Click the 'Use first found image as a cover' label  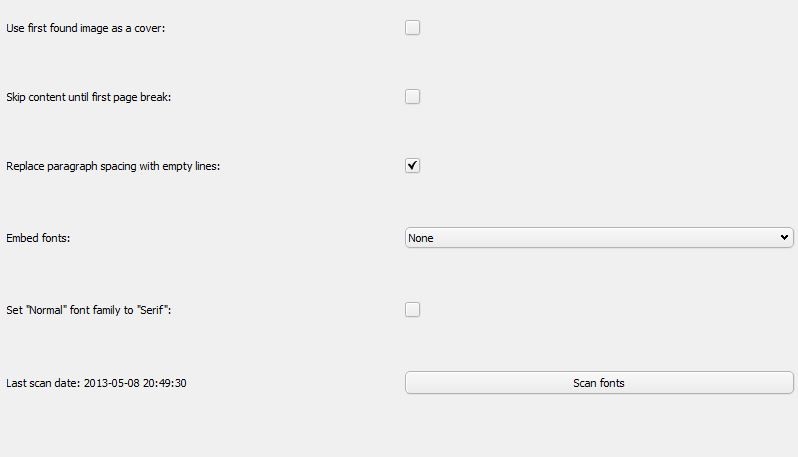click(x=85, y=28)
